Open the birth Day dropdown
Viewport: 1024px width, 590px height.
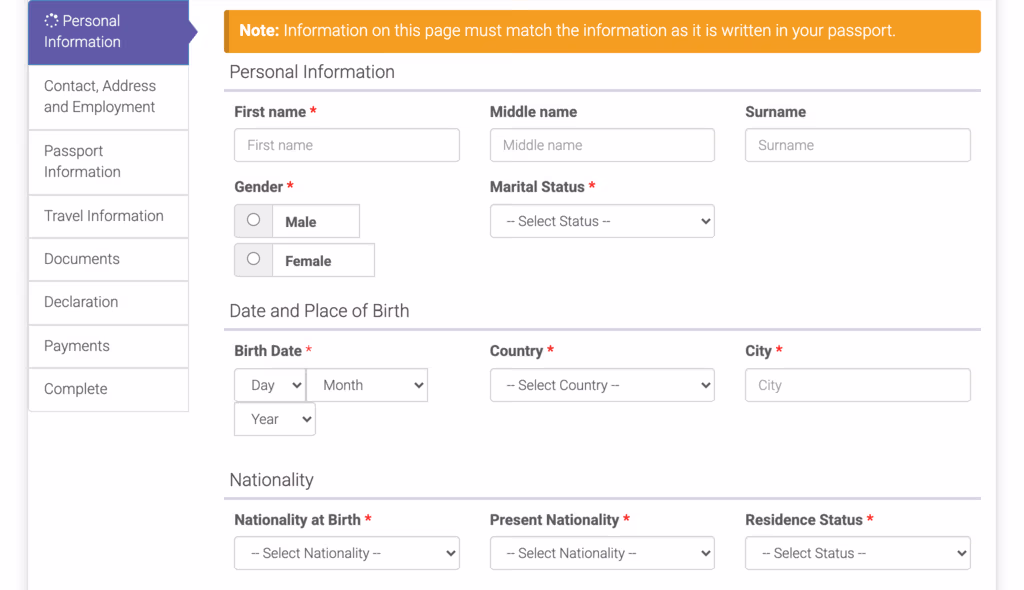click(270, 385)
